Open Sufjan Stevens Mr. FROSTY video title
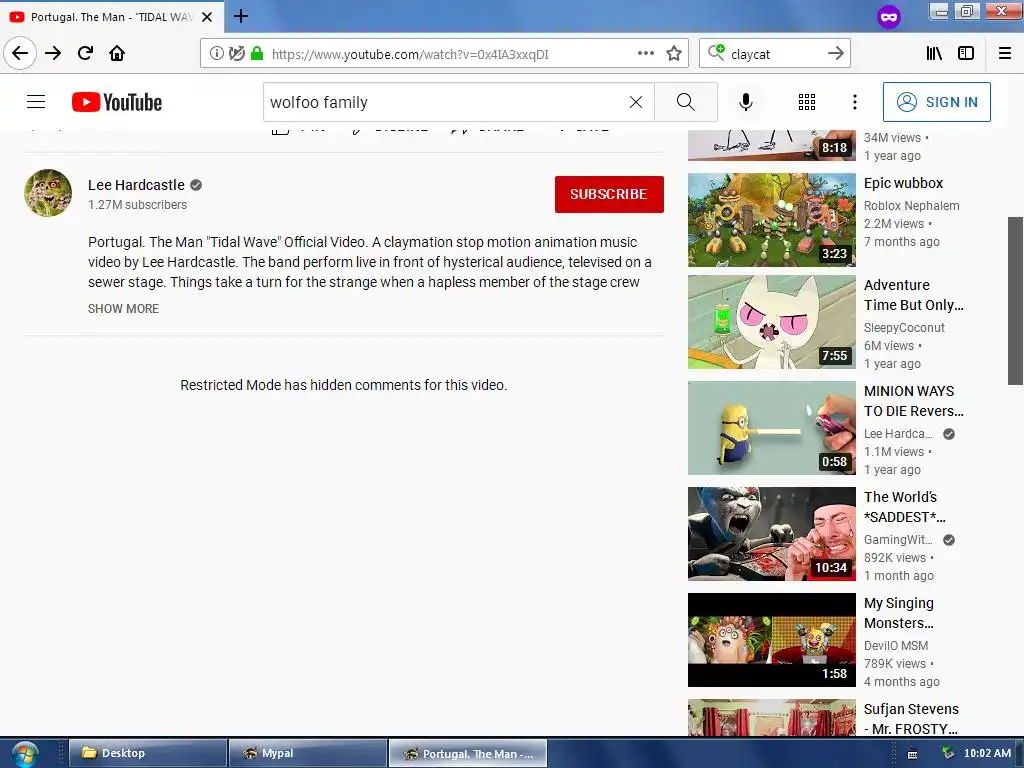The width and height of the screenshot is (1024, 768). [x=911, y=718]
